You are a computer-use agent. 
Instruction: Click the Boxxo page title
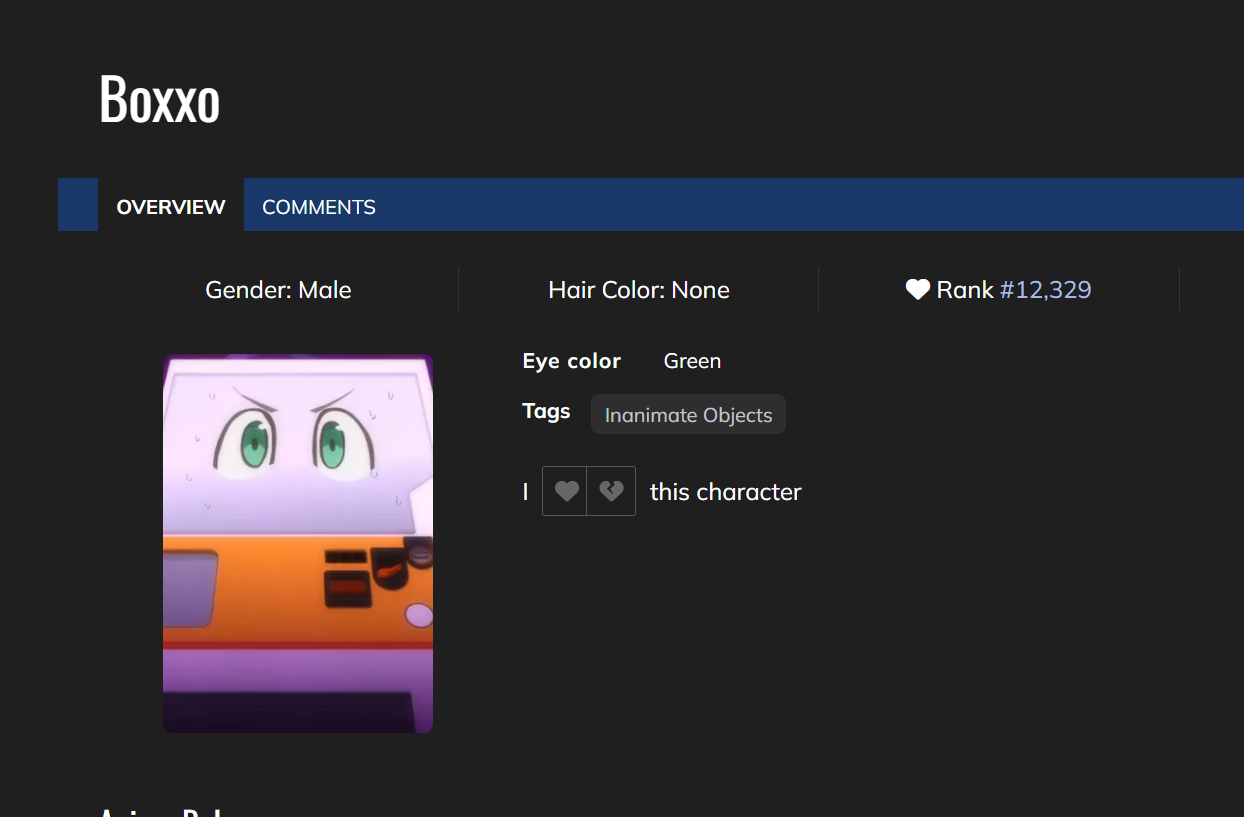[x=160, y=99]
